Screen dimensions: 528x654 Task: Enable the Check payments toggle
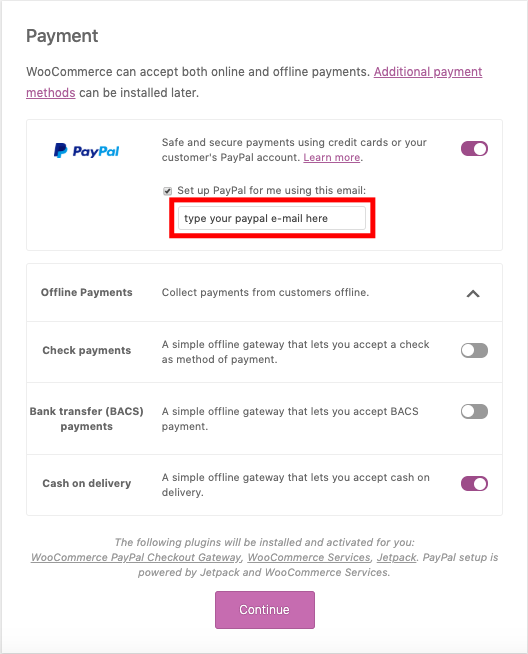click(x=474, y=350)
